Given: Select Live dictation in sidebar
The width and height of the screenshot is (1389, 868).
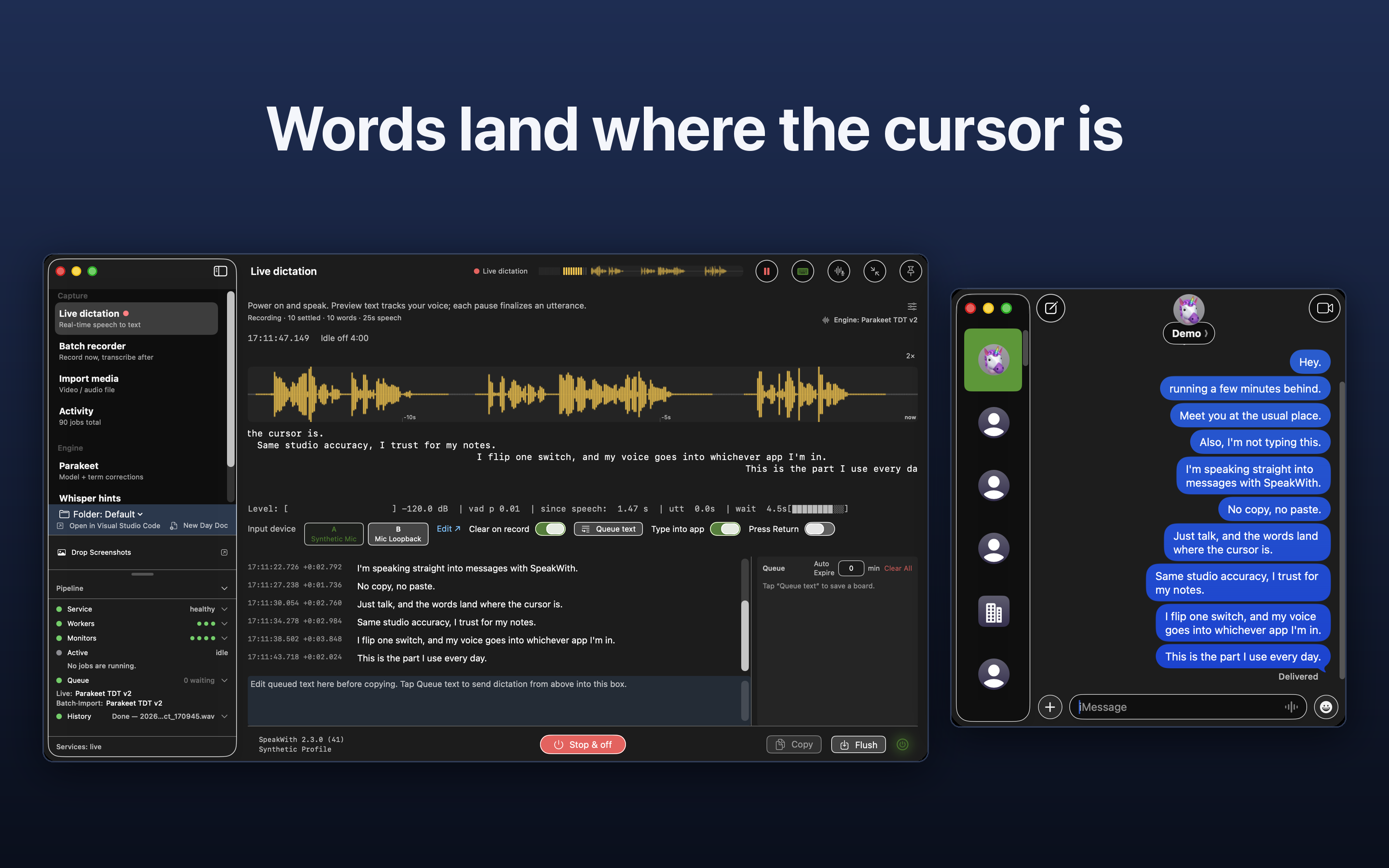Looking at the screenshot, I should [136, 319].
